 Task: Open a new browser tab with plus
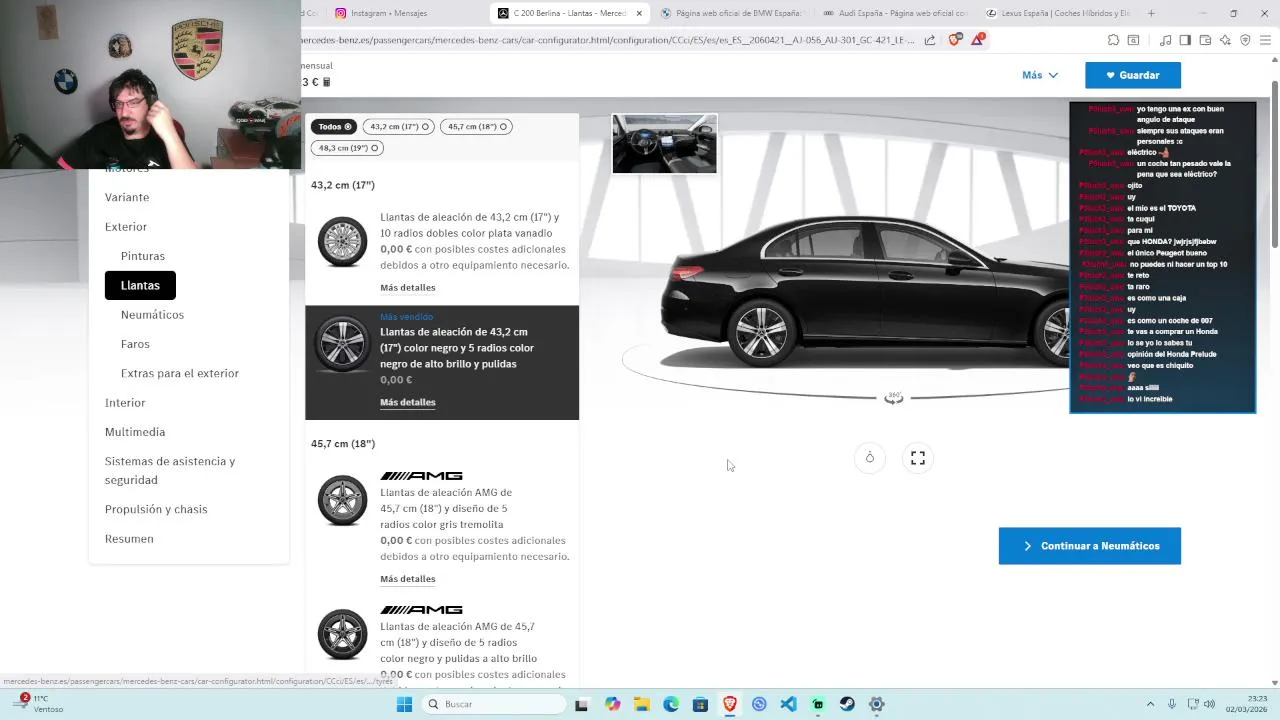pos(1151,13)
